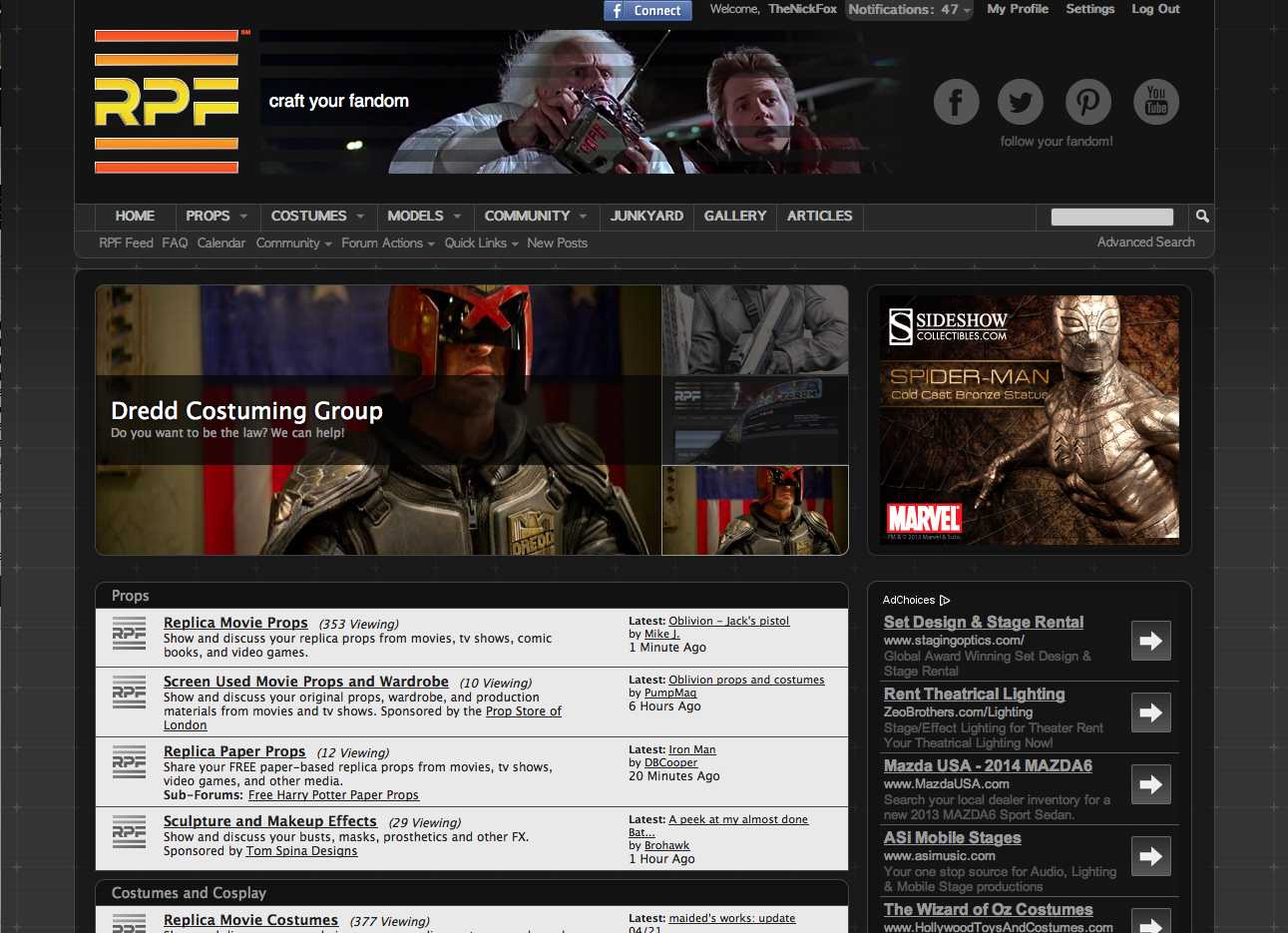This screenshot has width=1288, height=933.
Task: Open Settings in the top bar
Action: (1089, 9)
